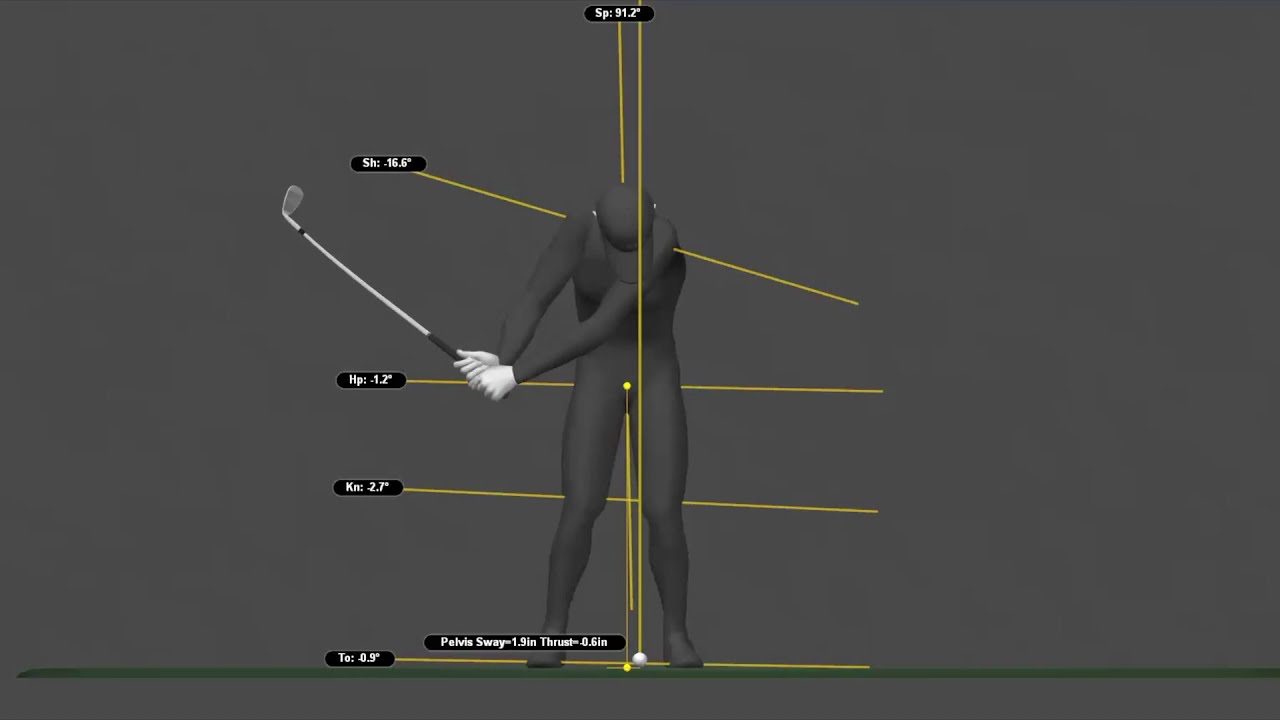Viewport: 1280px width, 720px height.
Task: Click the yellow pelvis center marker dot
Action: click(627, 386)
